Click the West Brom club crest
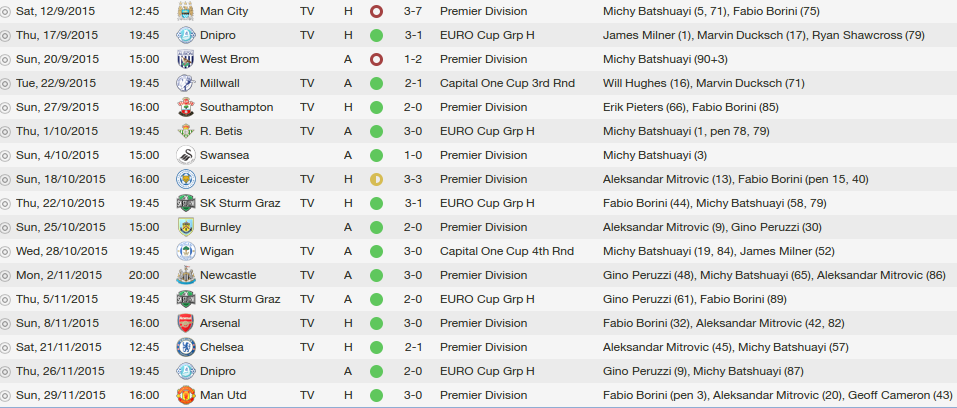Screen dimensions: 957x408 186,59
